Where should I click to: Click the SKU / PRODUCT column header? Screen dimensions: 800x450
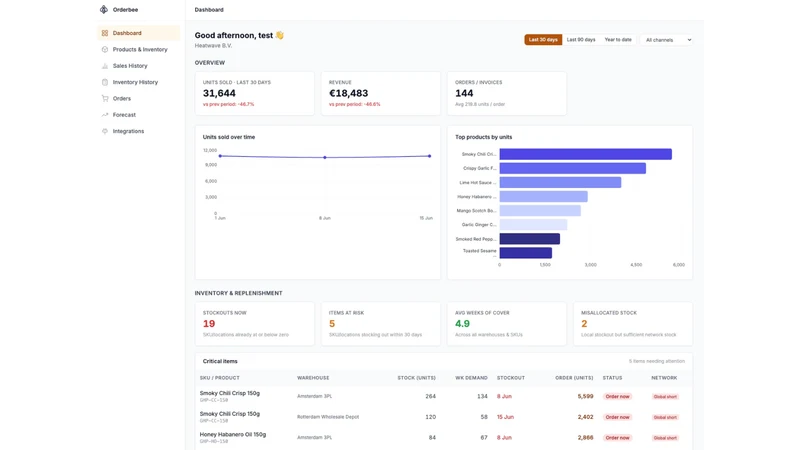point(219,378)
